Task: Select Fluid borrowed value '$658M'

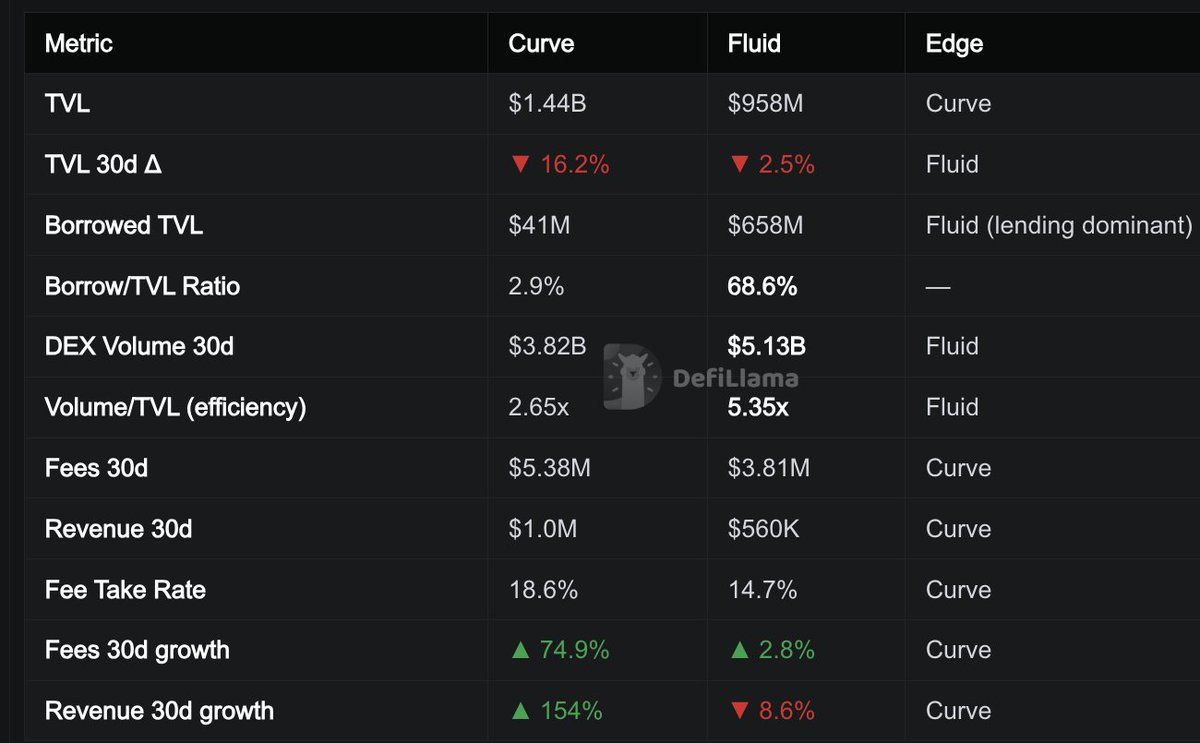Action: (765, 226)
